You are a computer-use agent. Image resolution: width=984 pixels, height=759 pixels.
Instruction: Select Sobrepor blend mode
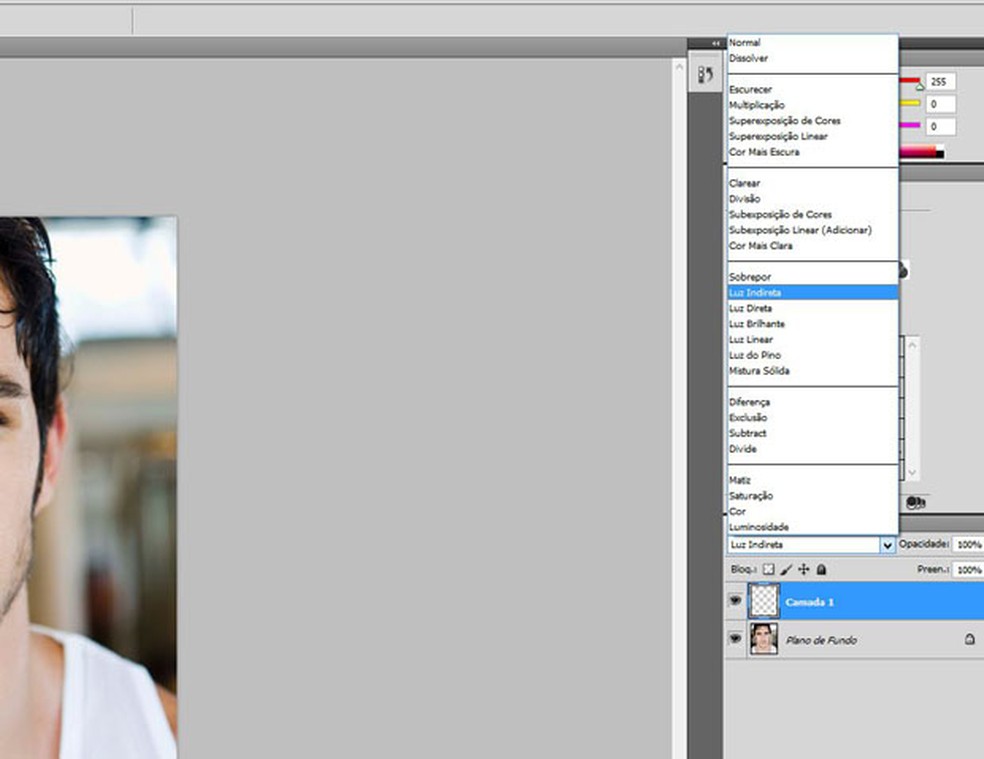click(x=813, y=277)
